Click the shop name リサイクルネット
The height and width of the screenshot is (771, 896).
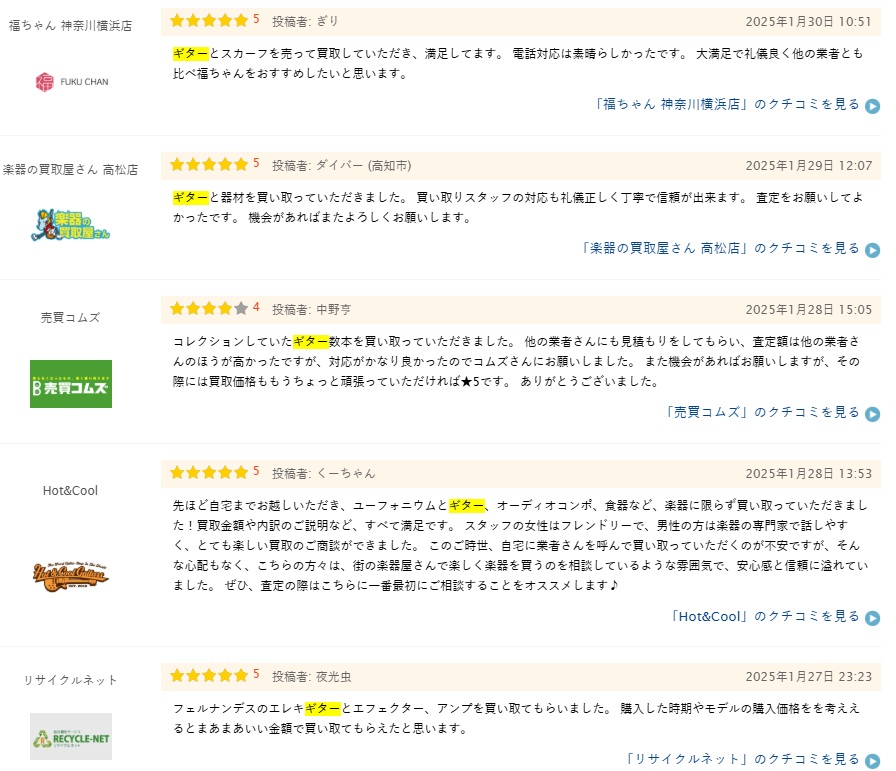pyautogui.click(x=70, y=680)
